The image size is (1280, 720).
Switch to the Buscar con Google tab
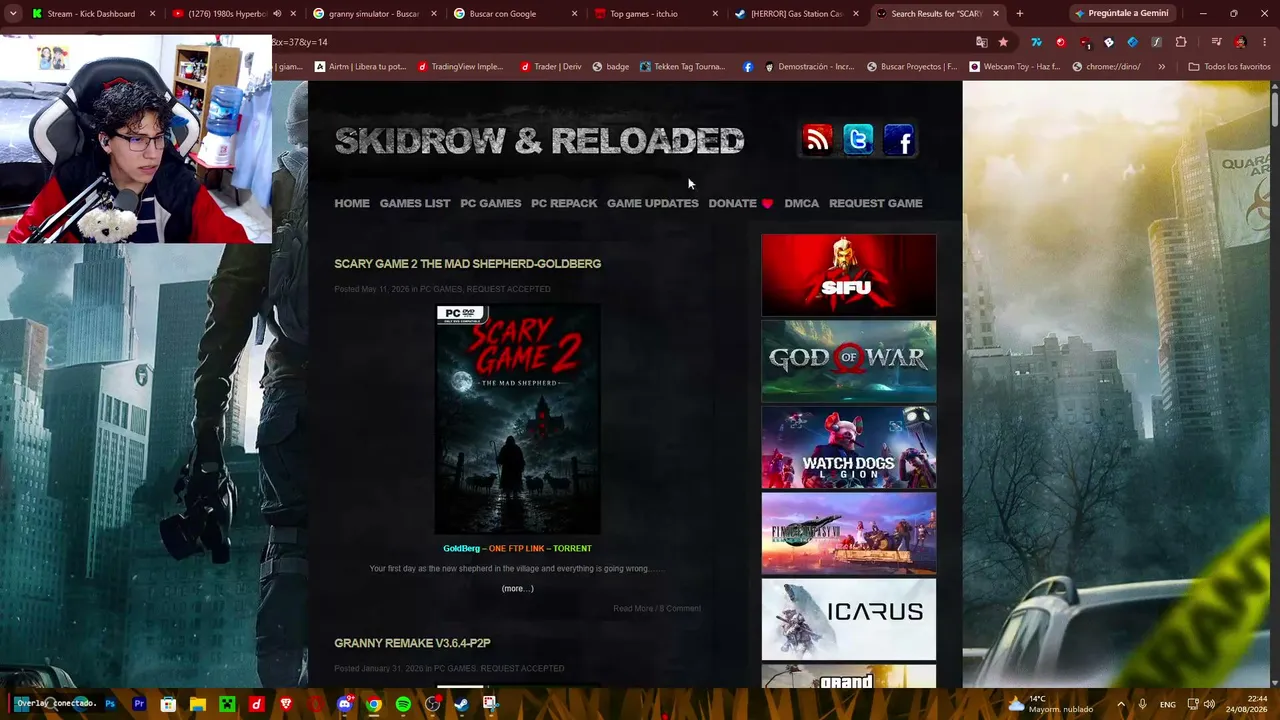pos(514,14)
